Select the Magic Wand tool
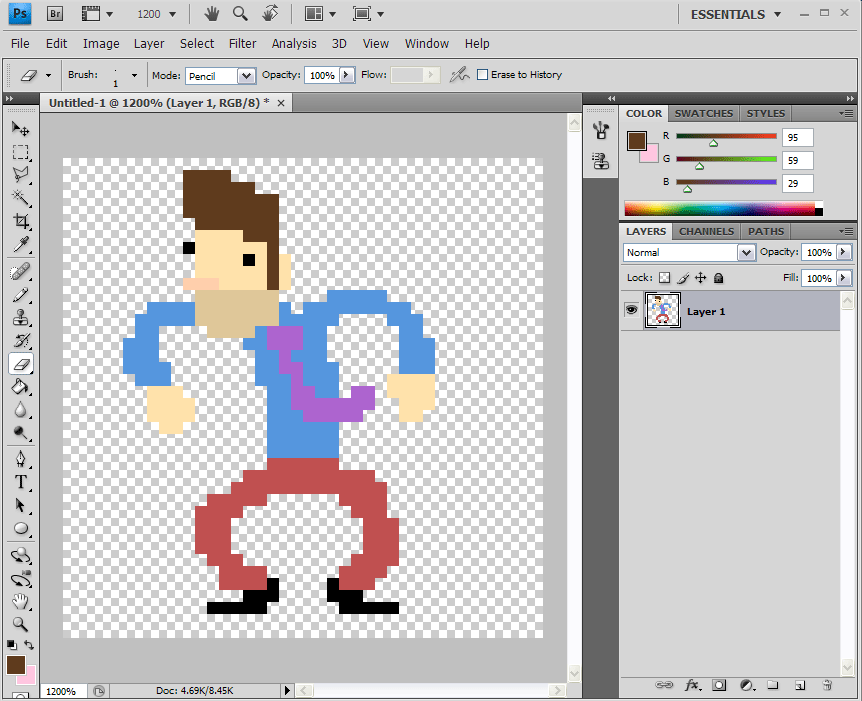Screen dimensions: 862x701 [21, 197]
